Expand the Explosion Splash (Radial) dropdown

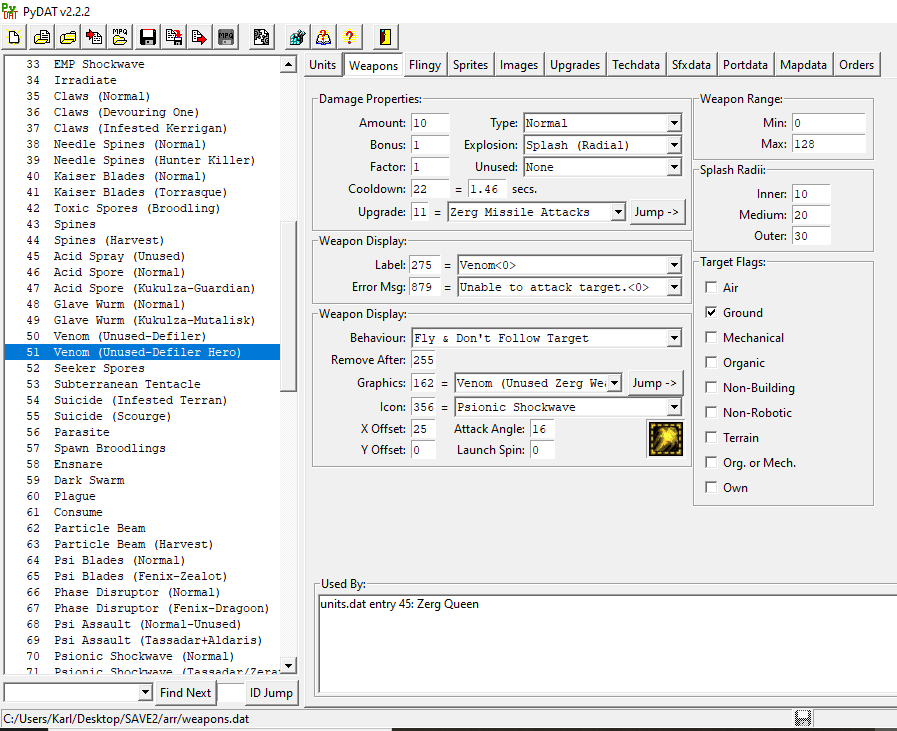coord(674,145)
